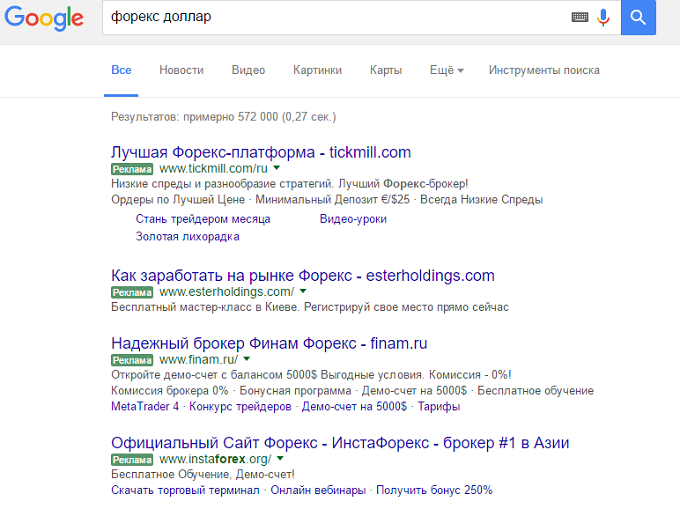680x509 pixels.
Task: Open Стань трейдером месяца link
Action: (203, 219)
